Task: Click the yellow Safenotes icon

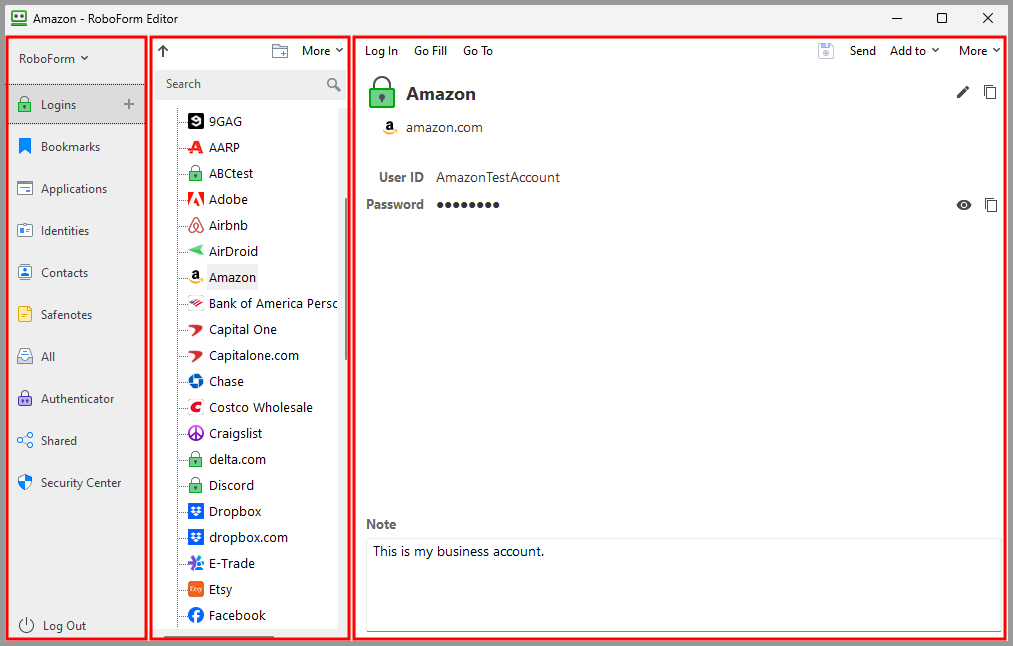Action: pyautogui.click(x=25, y=314)
